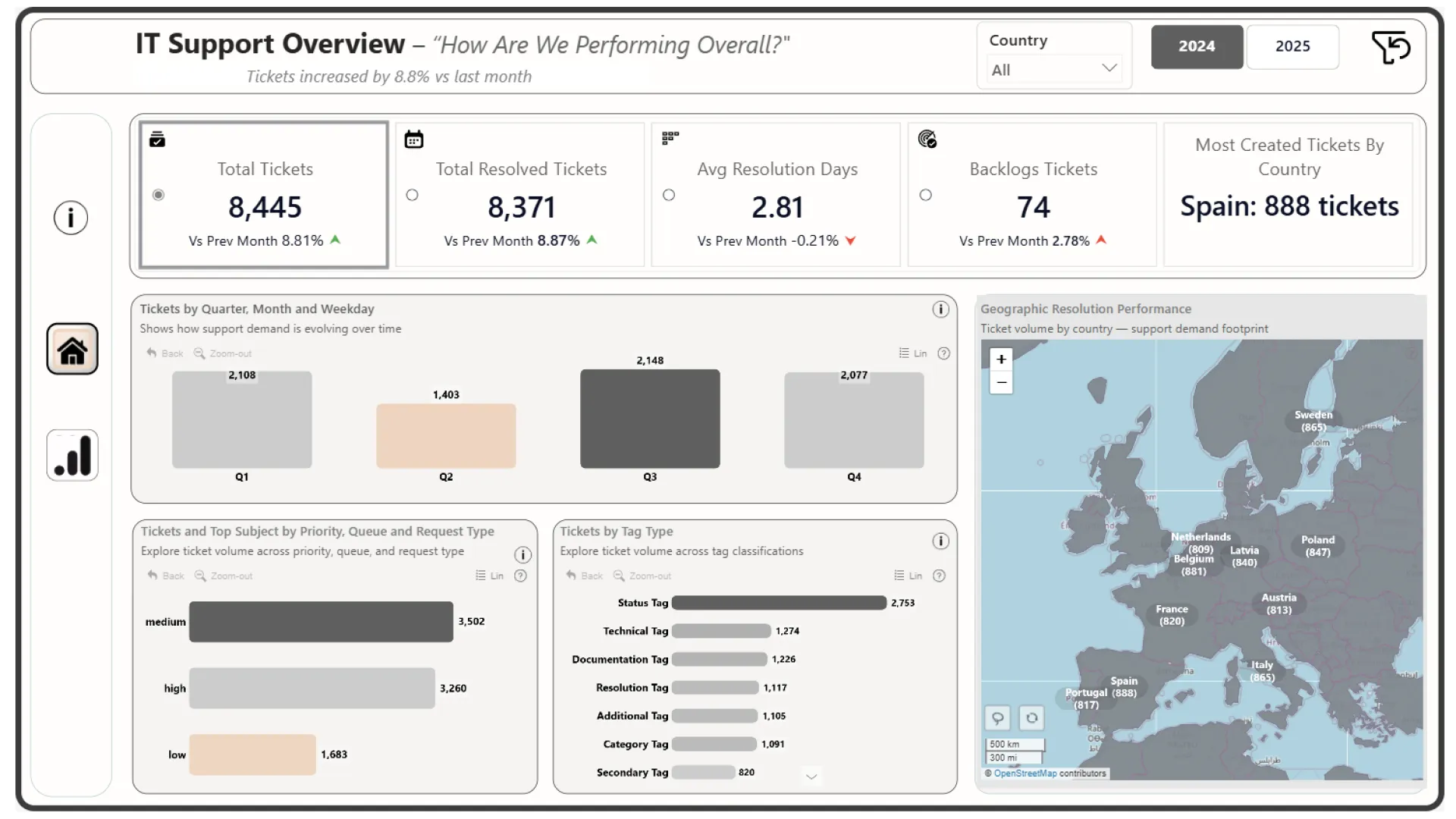Reset the map view with refresh icon
Viewport: 1456px width, 819px height.
pos(1031,717)
